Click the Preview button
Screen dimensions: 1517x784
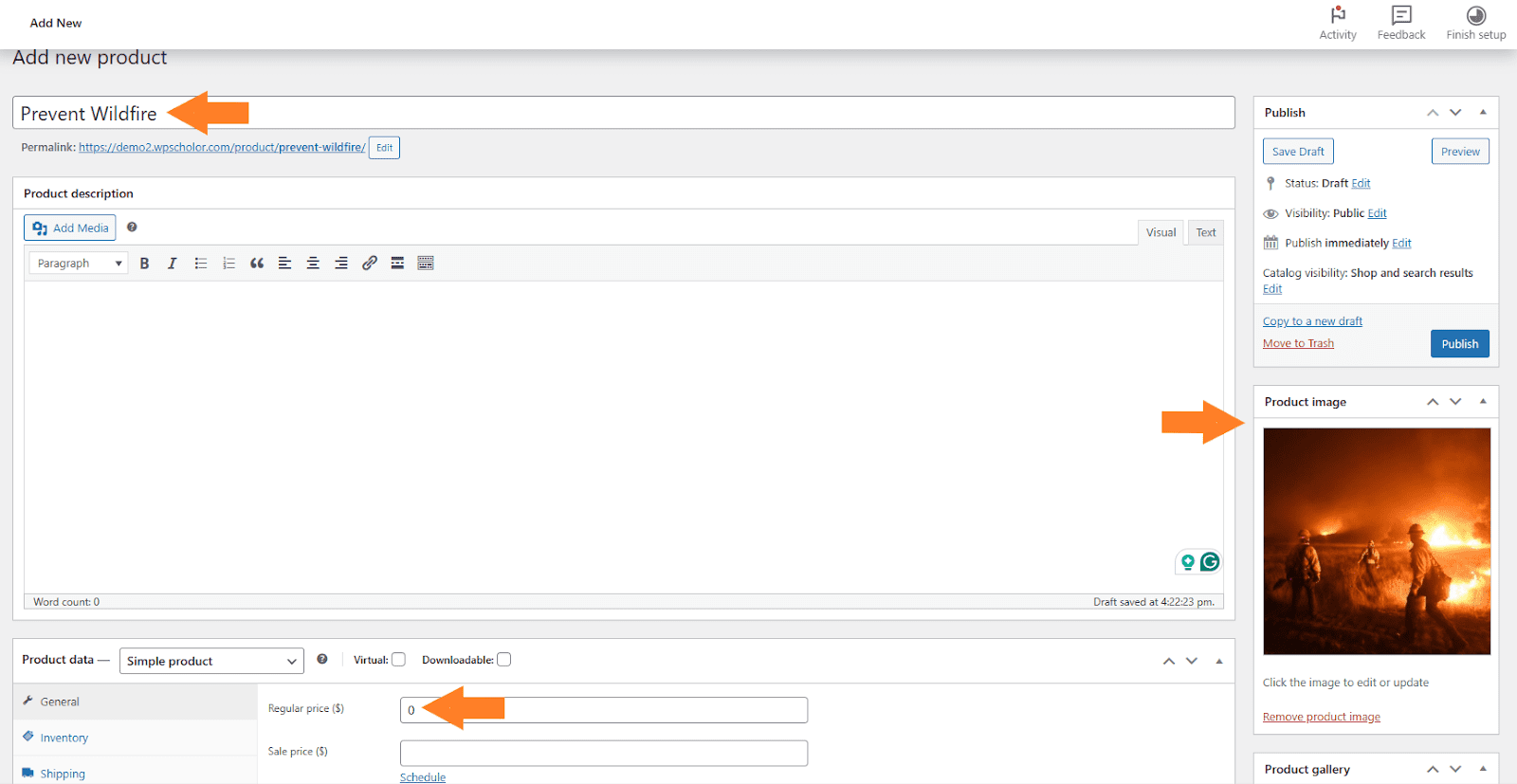pos(1460,152)
